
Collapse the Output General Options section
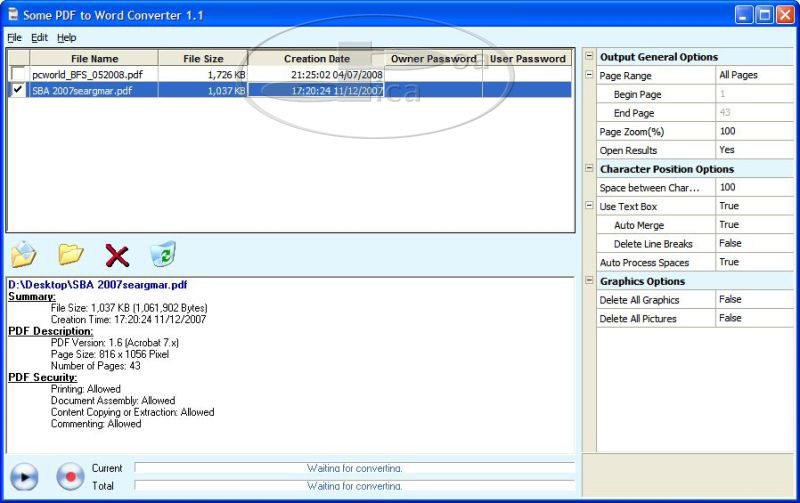[589, 57]
